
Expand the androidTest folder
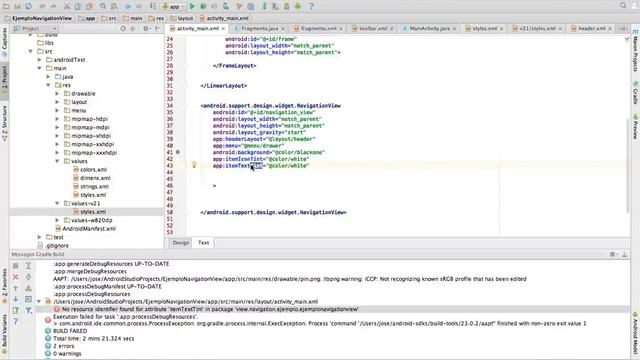[x=40, y=60]
